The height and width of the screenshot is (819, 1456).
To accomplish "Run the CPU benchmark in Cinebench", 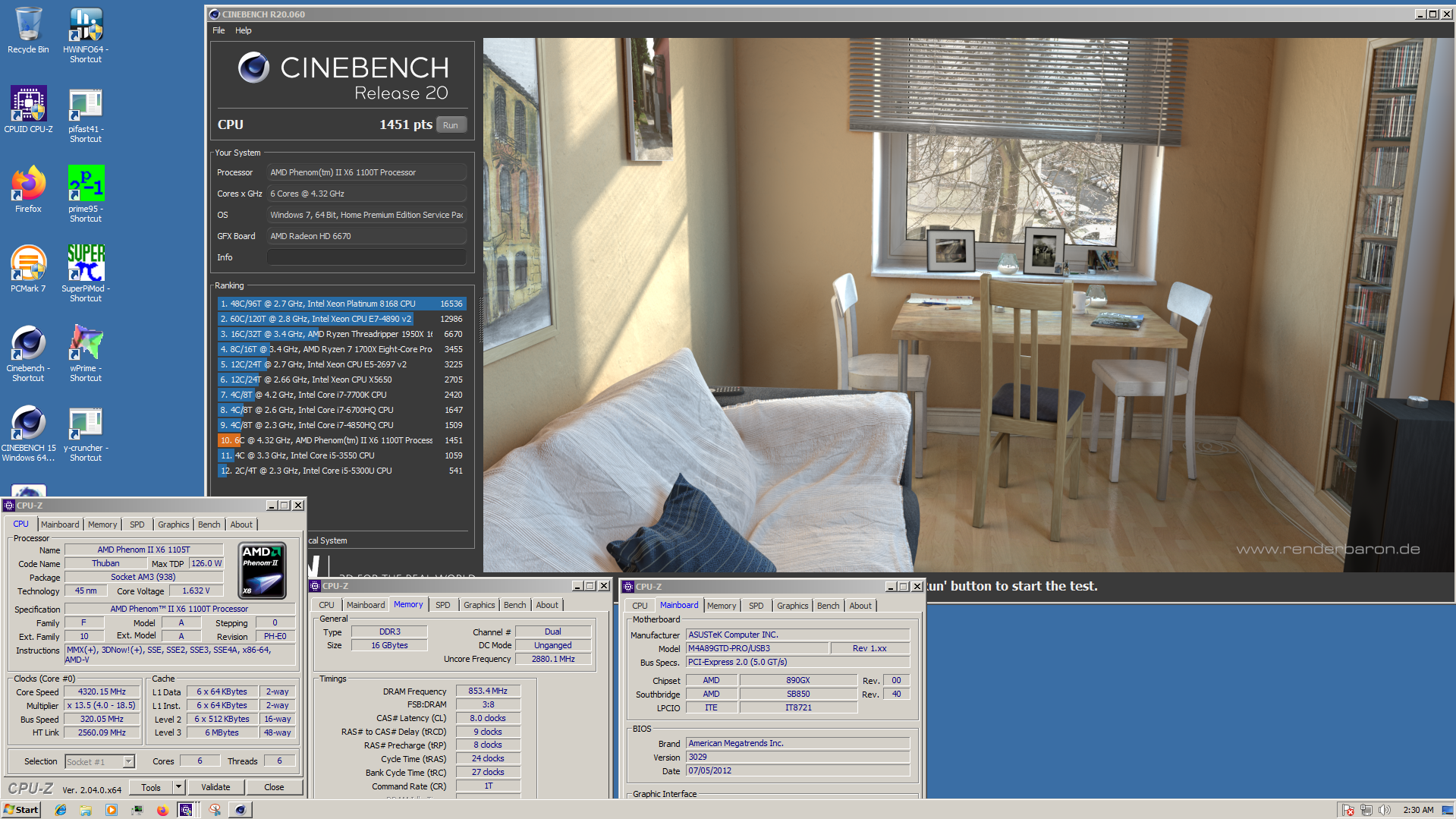I will (x=451, y=125).
